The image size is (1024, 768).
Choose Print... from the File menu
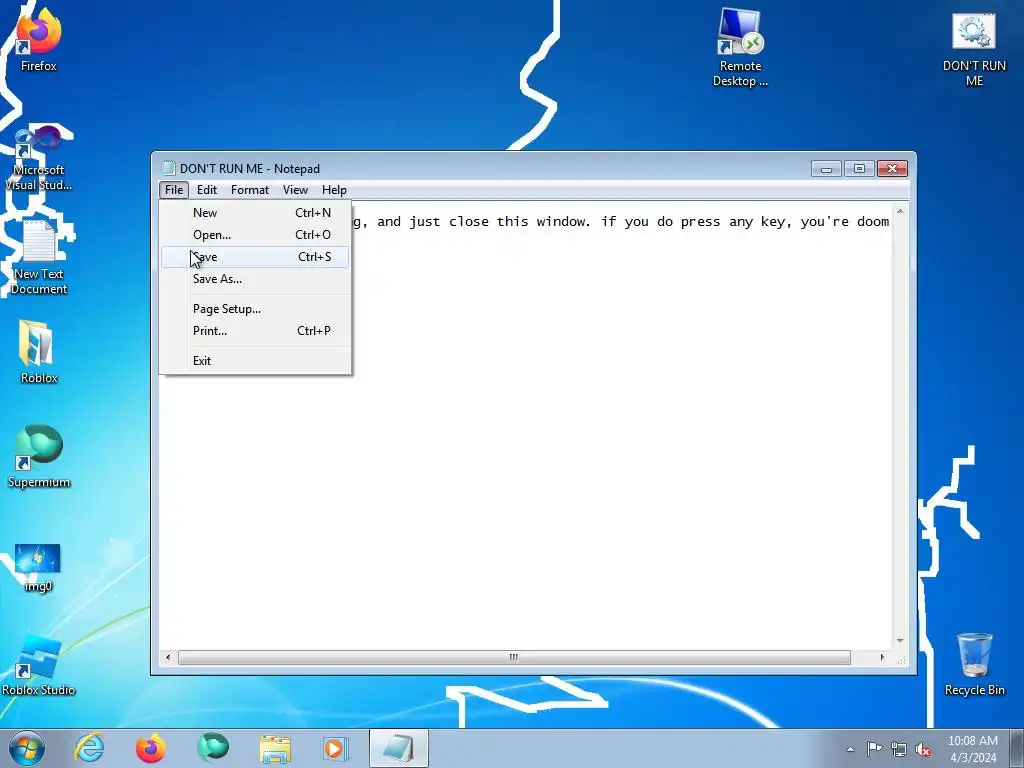pos(255,331)
